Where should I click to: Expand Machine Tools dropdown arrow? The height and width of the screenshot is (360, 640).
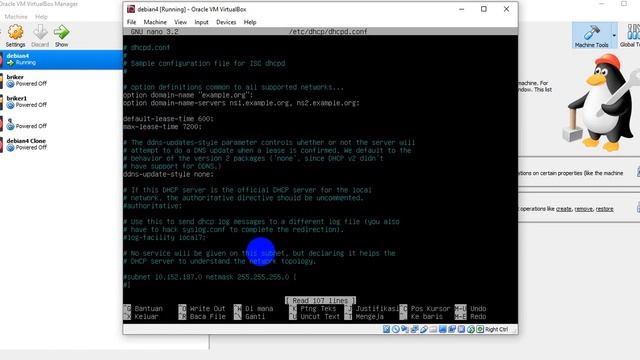(614, 36)
